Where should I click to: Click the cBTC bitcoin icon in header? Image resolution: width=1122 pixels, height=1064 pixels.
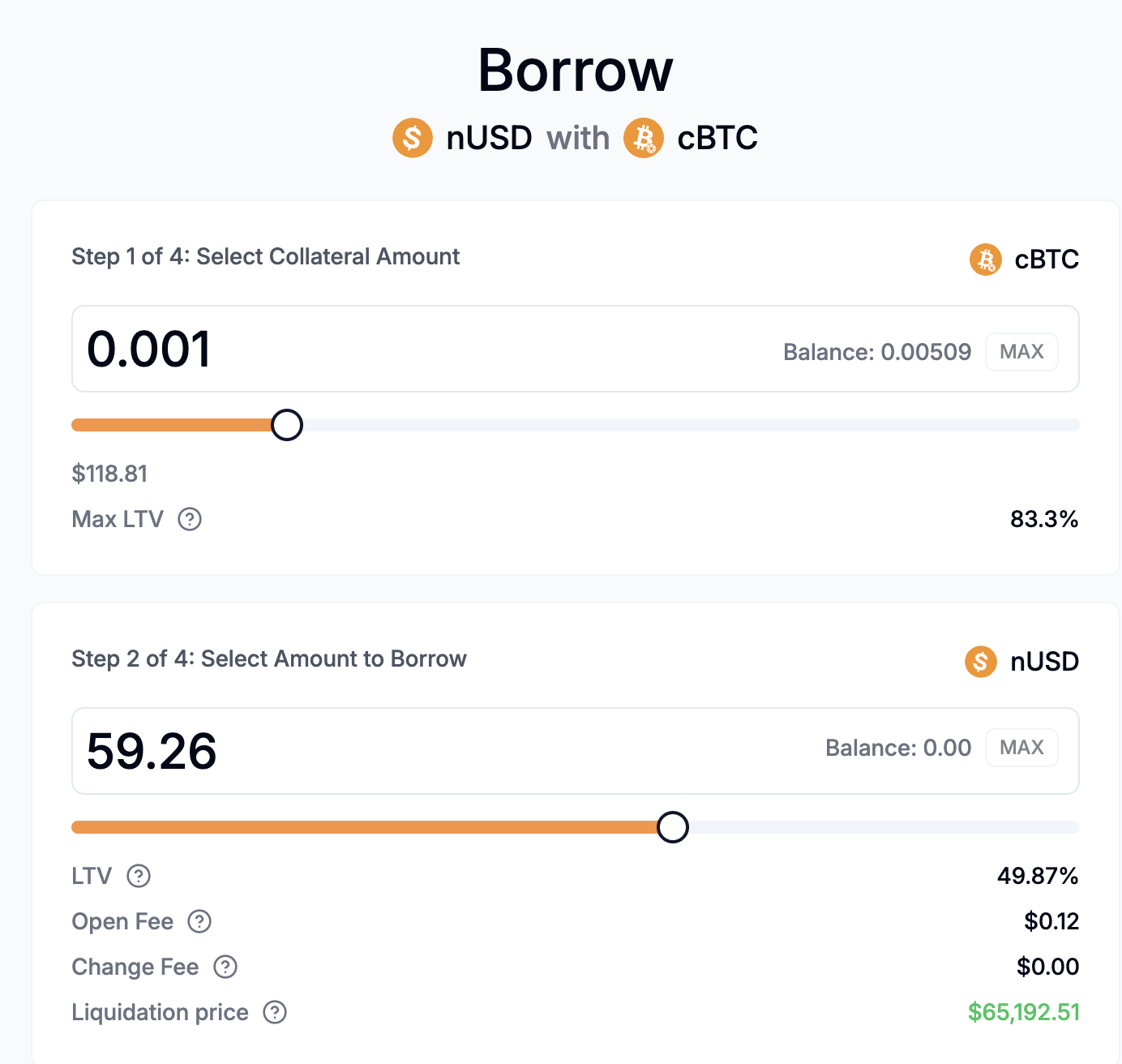pyautogui.click(x=644, y=138)
